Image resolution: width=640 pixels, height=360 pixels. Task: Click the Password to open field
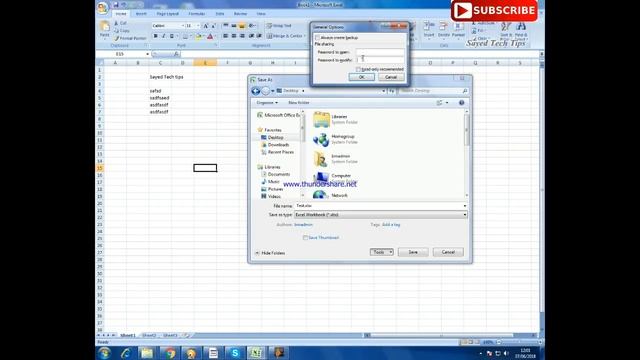tap(380, 52)
